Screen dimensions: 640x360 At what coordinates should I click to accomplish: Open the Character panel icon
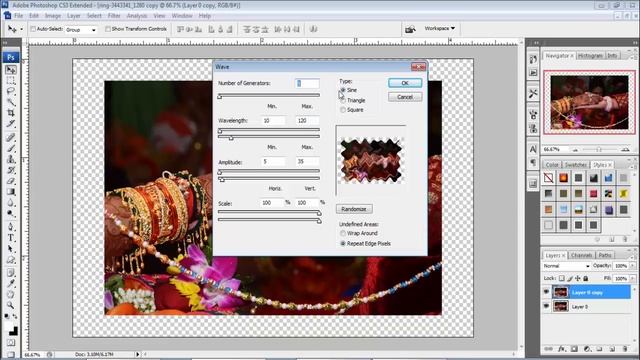tap(533, 149)
